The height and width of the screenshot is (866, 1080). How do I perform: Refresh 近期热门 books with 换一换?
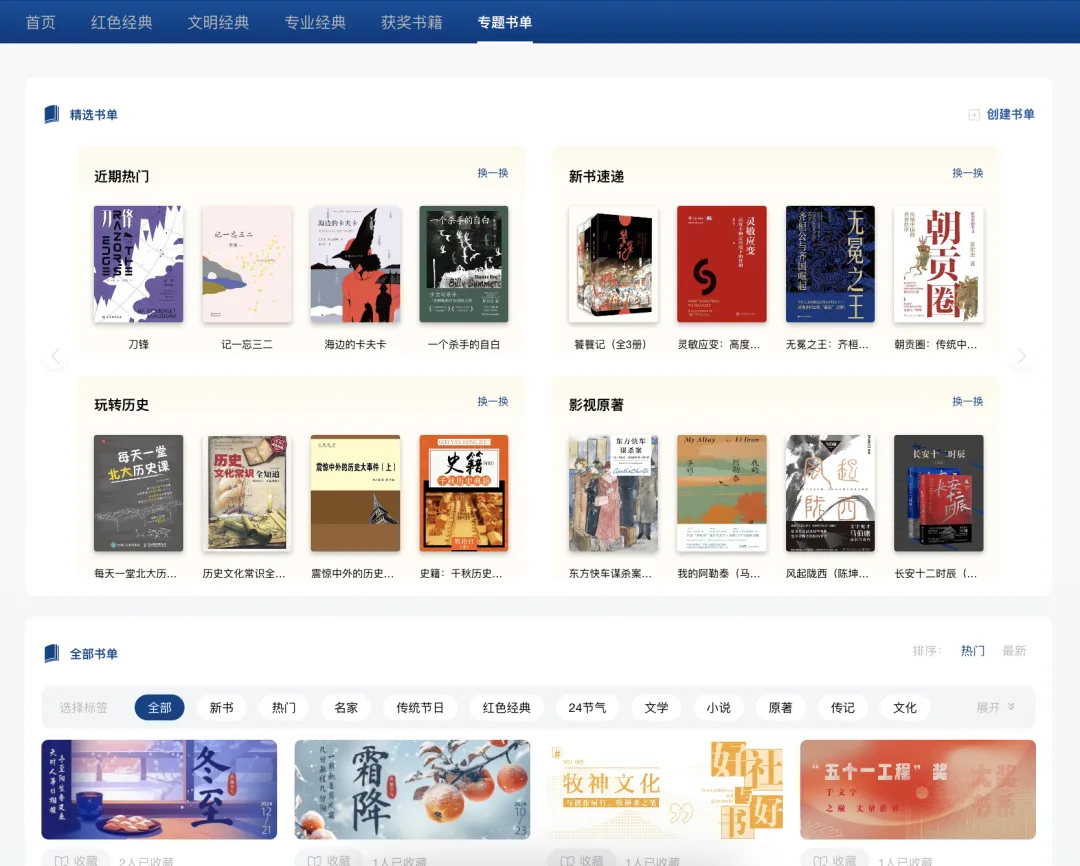[492, 173]
